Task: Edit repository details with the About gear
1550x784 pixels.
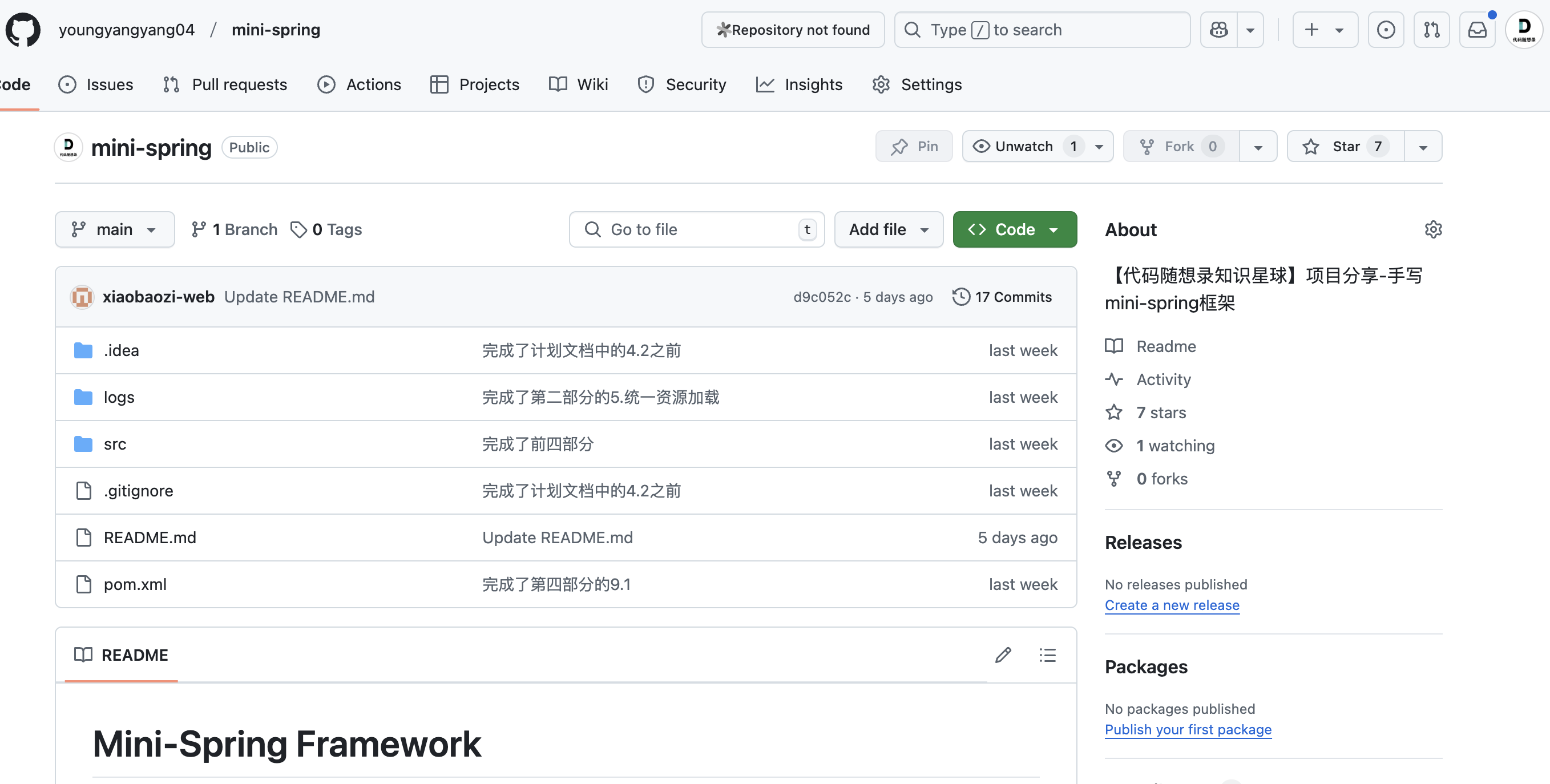Action: pos(1433,229)
